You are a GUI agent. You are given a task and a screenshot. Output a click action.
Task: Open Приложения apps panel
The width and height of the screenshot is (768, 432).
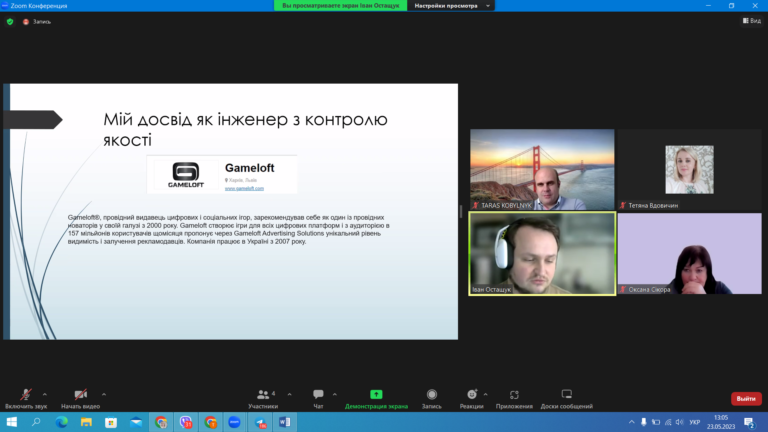click(514, 395)
